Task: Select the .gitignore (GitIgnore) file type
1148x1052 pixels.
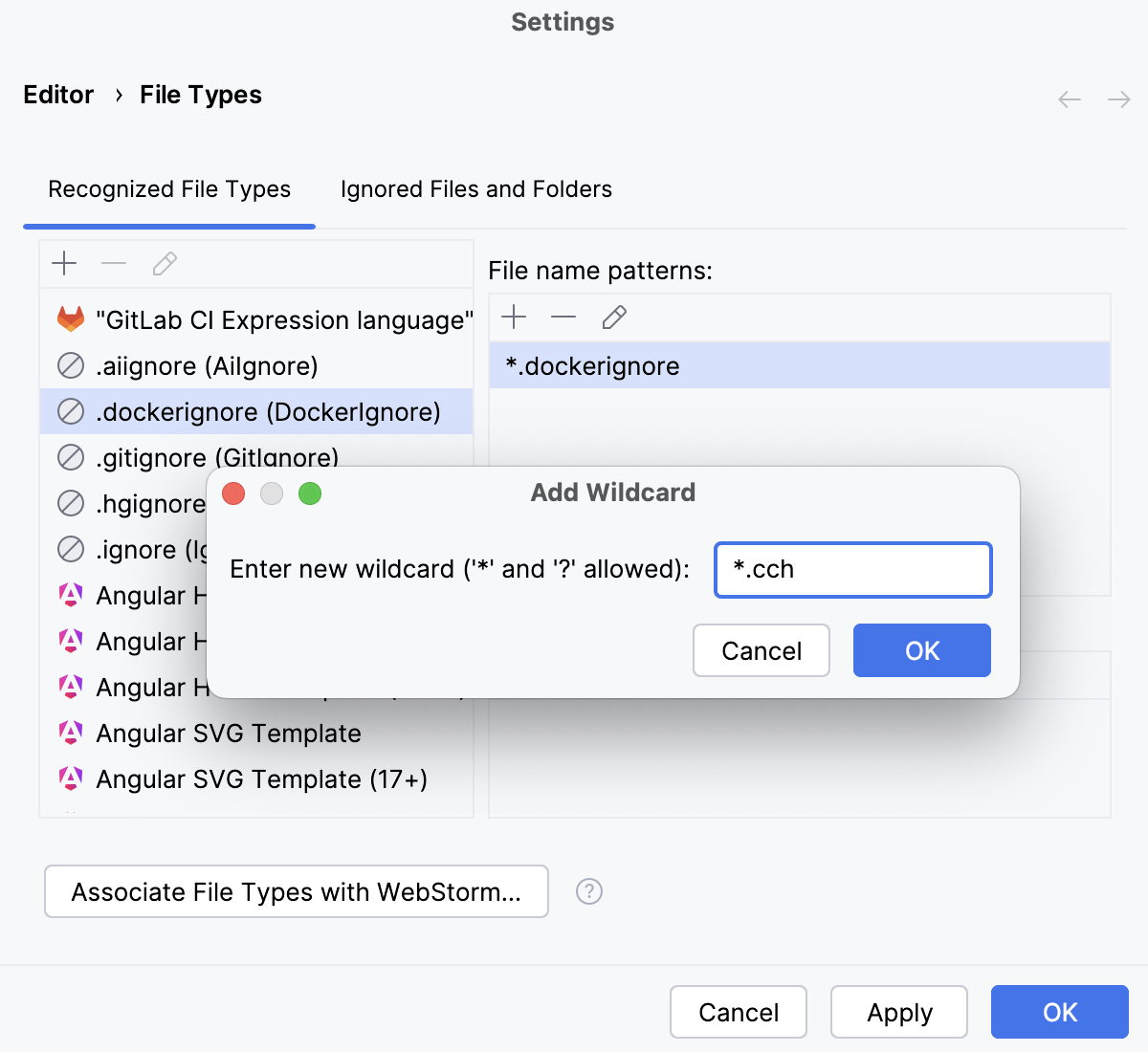Action: 215,457
